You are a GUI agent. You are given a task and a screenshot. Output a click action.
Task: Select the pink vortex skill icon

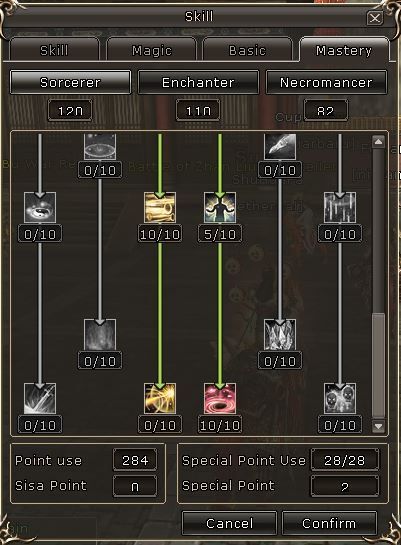tap(220, 399)
